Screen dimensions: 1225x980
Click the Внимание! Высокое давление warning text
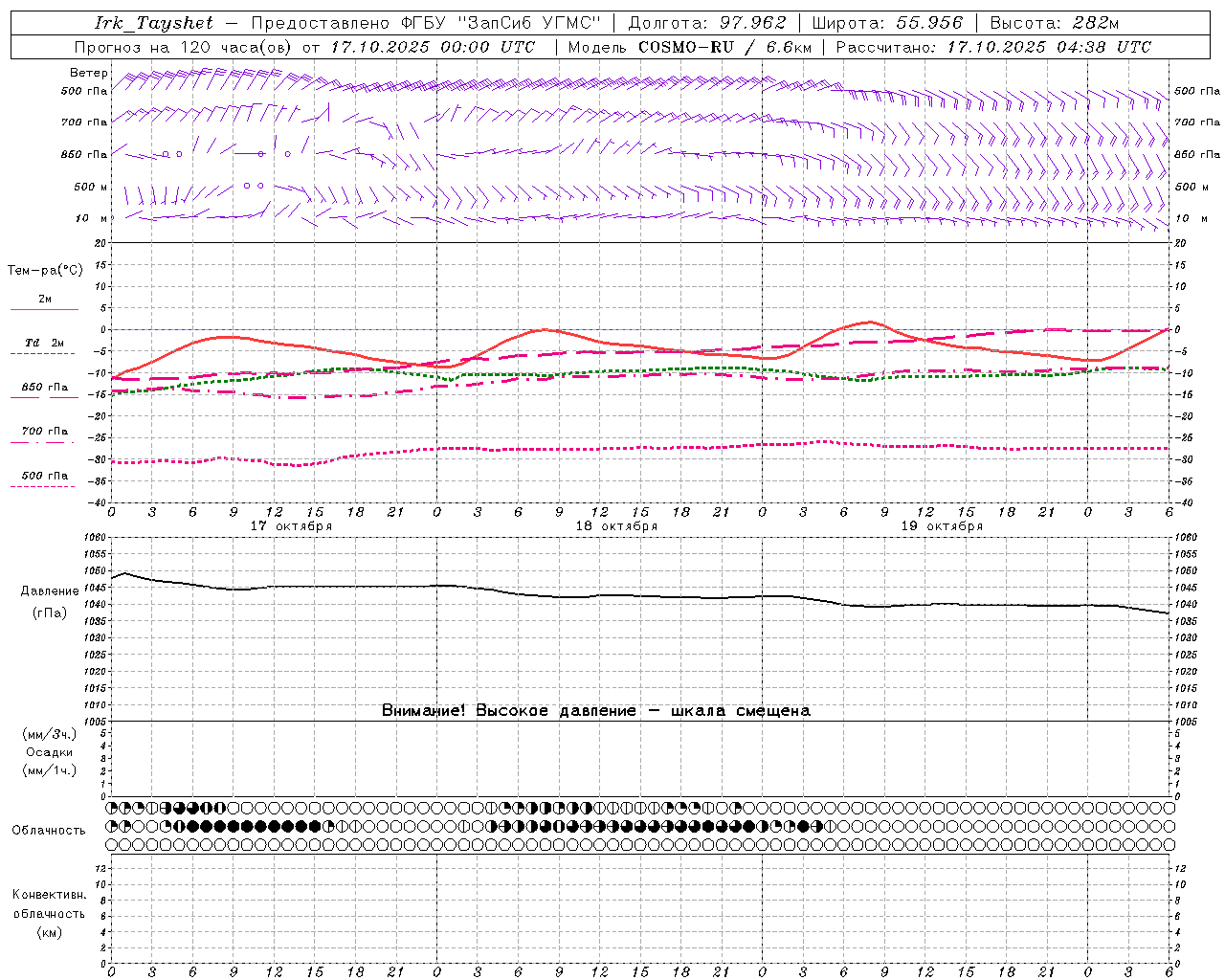[595, 710]
